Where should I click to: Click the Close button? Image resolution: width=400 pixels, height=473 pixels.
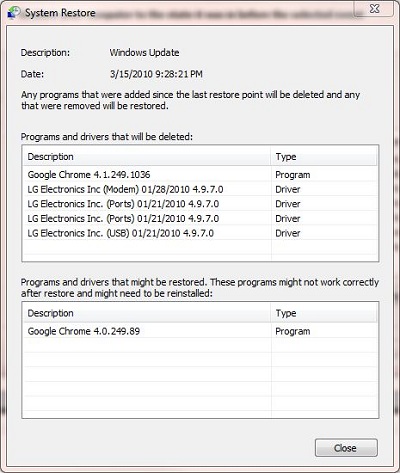tap(346, 448)
